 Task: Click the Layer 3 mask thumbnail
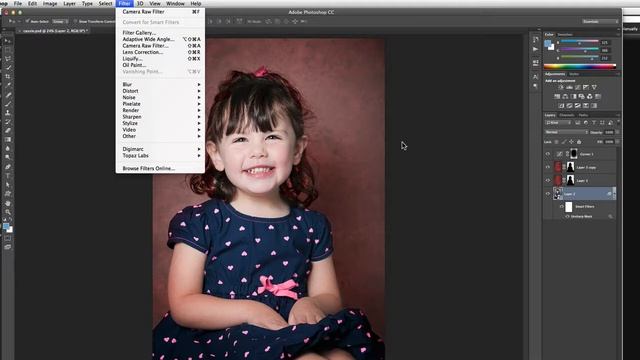(x=570, y=180)
